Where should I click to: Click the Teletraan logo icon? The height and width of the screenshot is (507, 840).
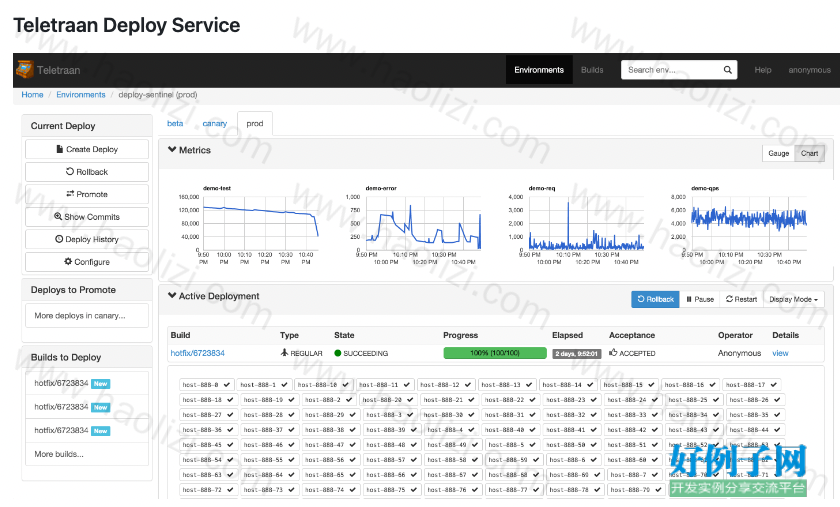pos(25,70)
